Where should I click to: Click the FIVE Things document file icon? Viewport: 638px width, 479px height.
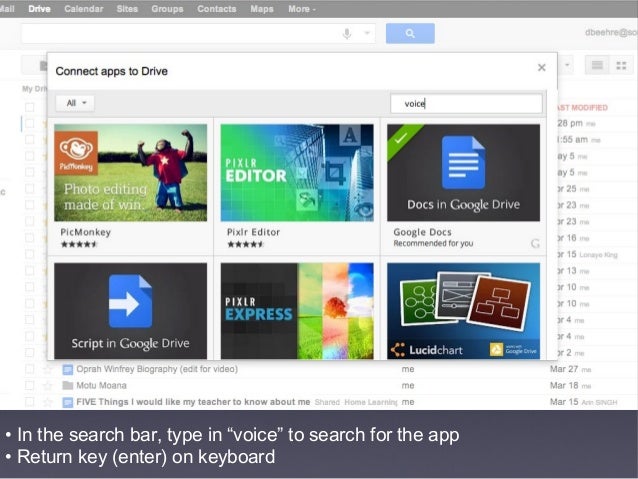(x=68, y=402)
